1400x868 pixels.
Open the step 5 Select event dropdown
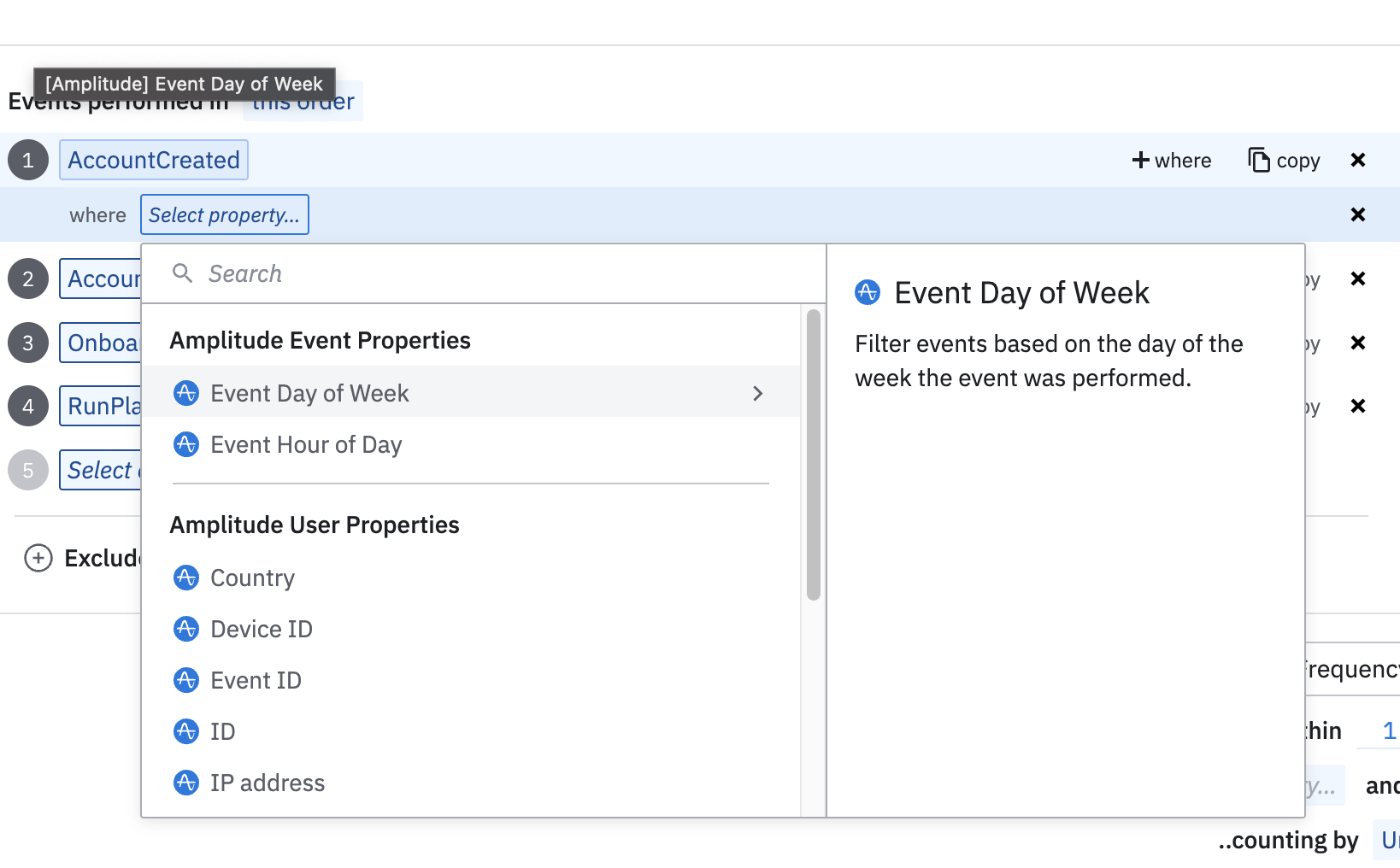(100, 470)
